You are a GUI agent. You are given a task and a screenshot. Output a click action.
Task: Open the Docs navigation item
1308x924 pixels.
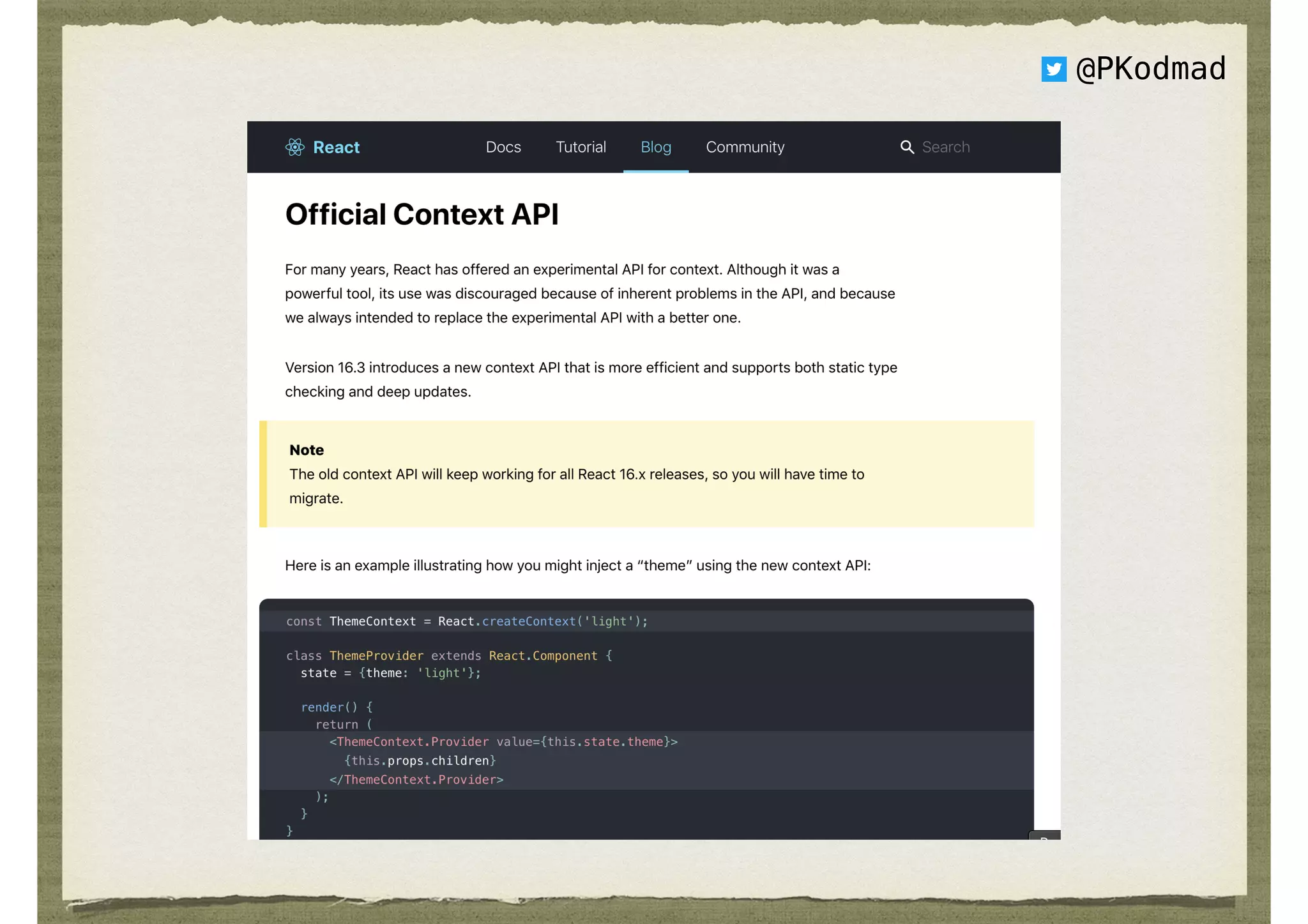[503, 148]
